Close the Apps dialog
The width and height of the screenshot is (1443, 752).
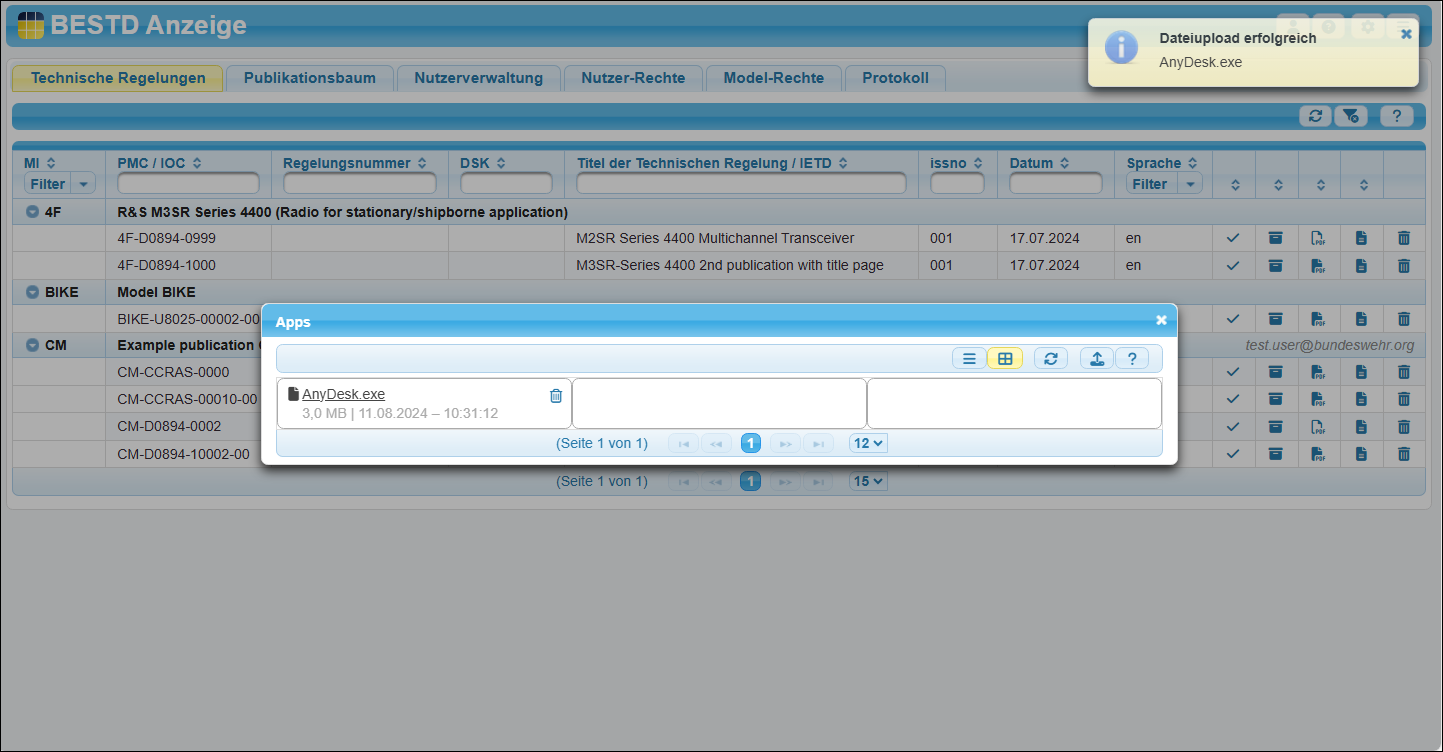pos(1161,320)
